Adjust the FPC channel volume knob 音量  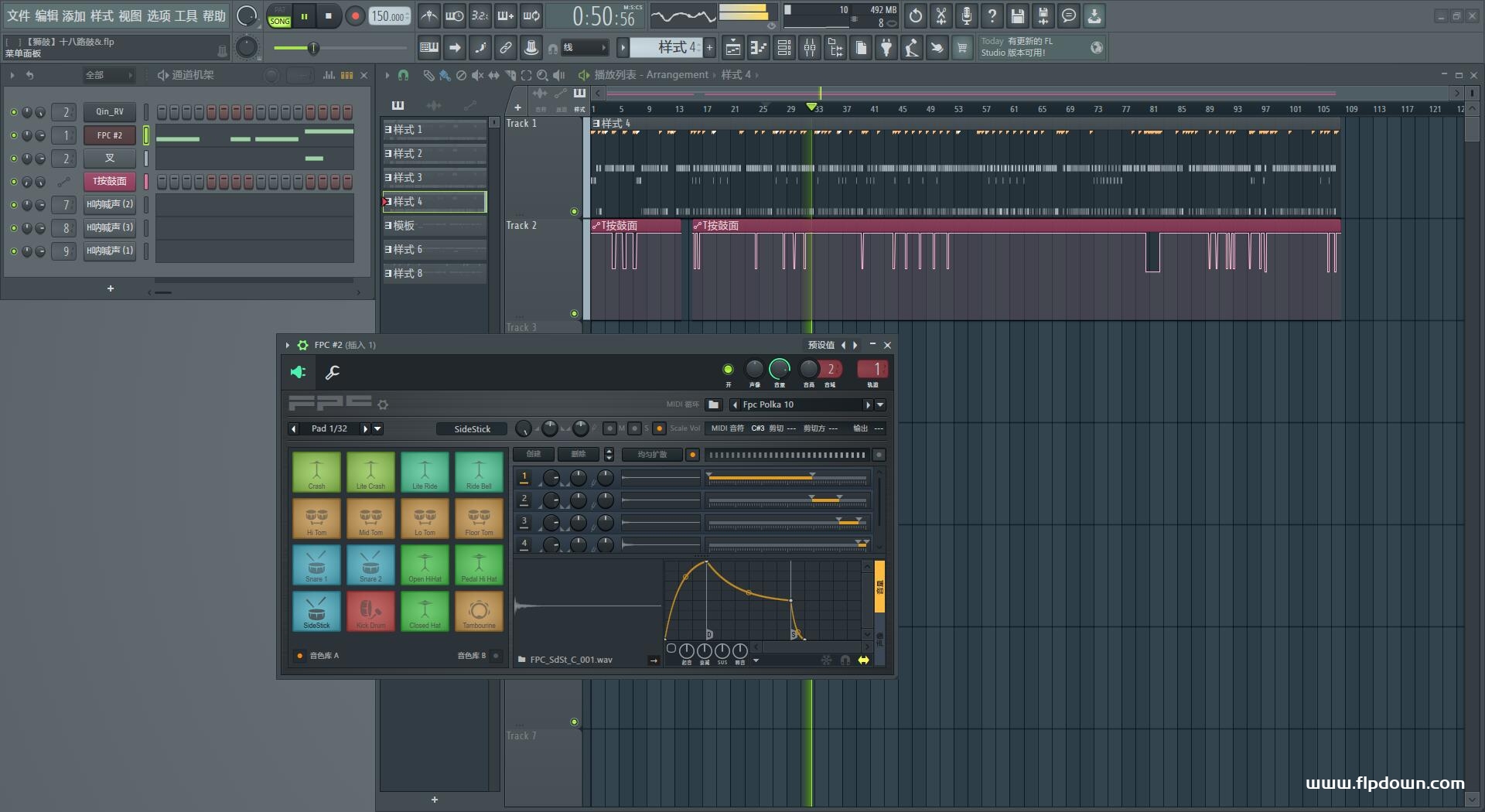[x=780, y=370]
